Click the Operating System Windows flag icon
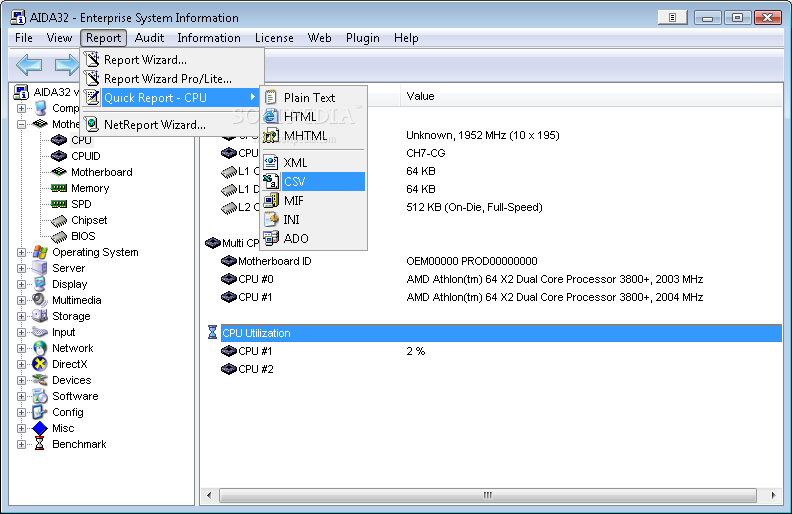Image resolution: width=792 pixels, height=514 pixels. tap(40, 252)
